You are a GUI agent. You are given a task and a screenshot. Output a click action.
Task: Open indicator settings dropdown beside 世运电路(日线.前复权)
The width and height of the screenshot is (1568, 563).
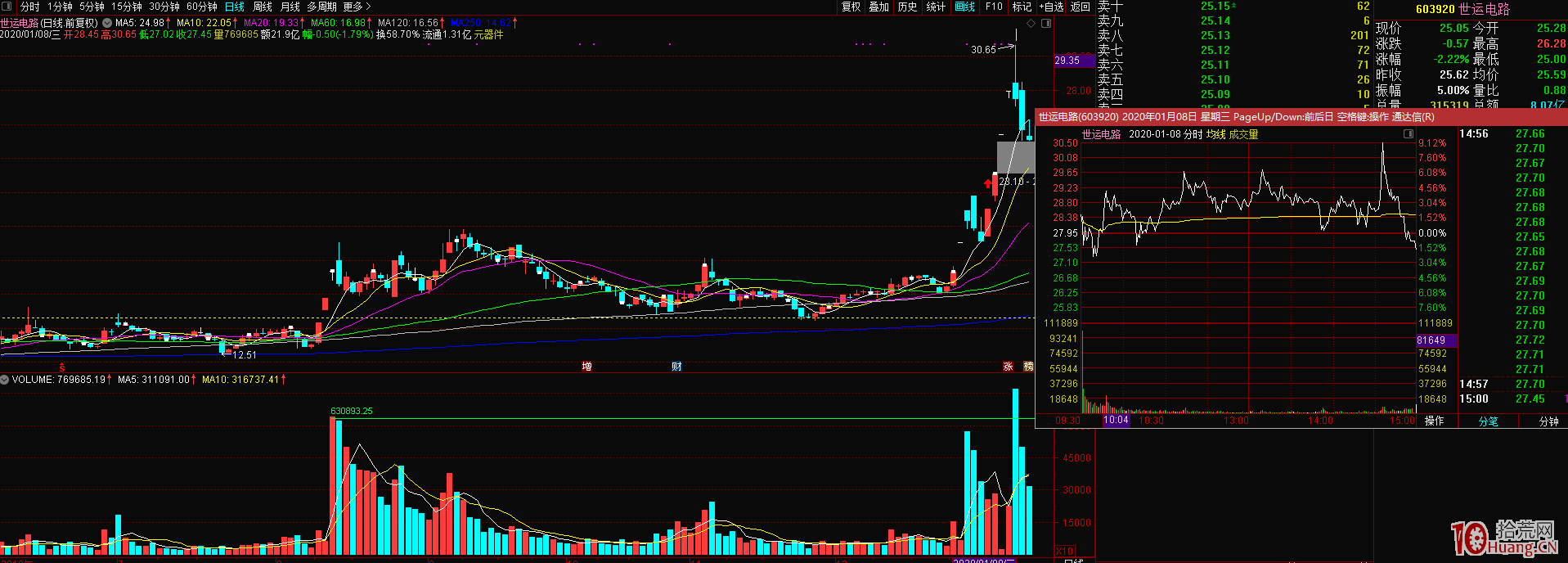pos(106,23)
